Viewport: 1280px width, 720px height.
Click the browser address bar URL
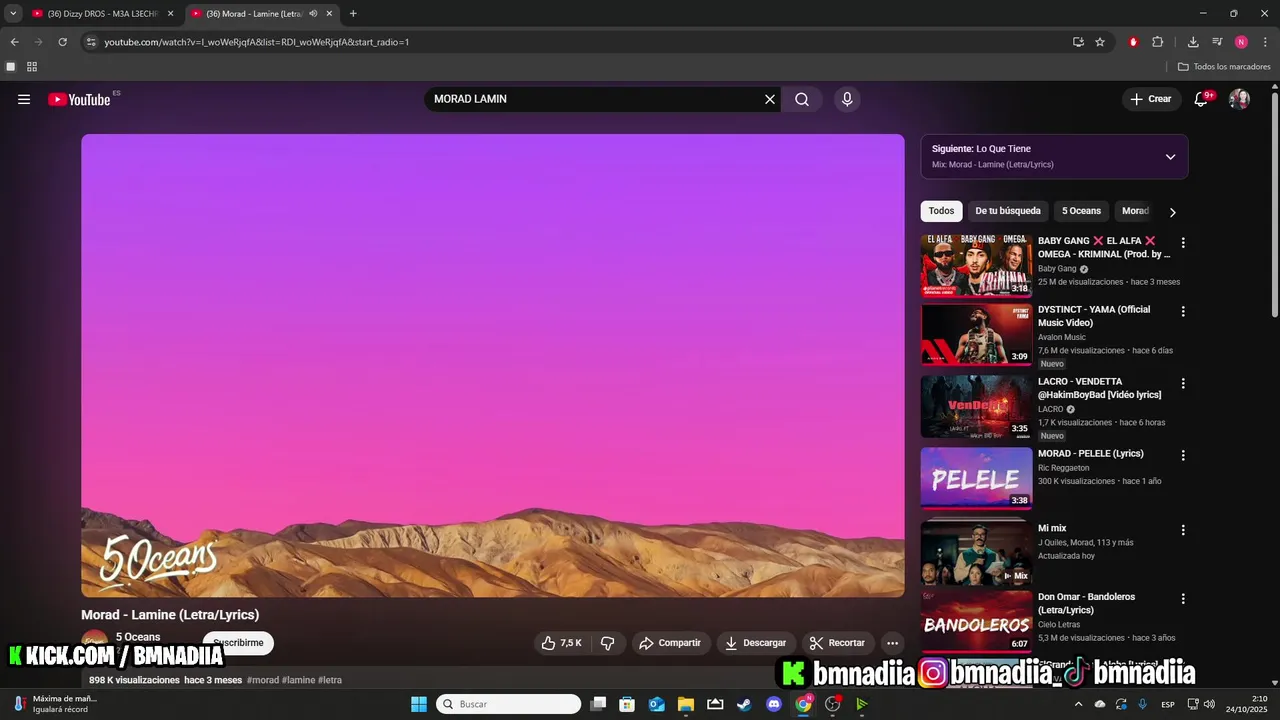click(257, 42)
